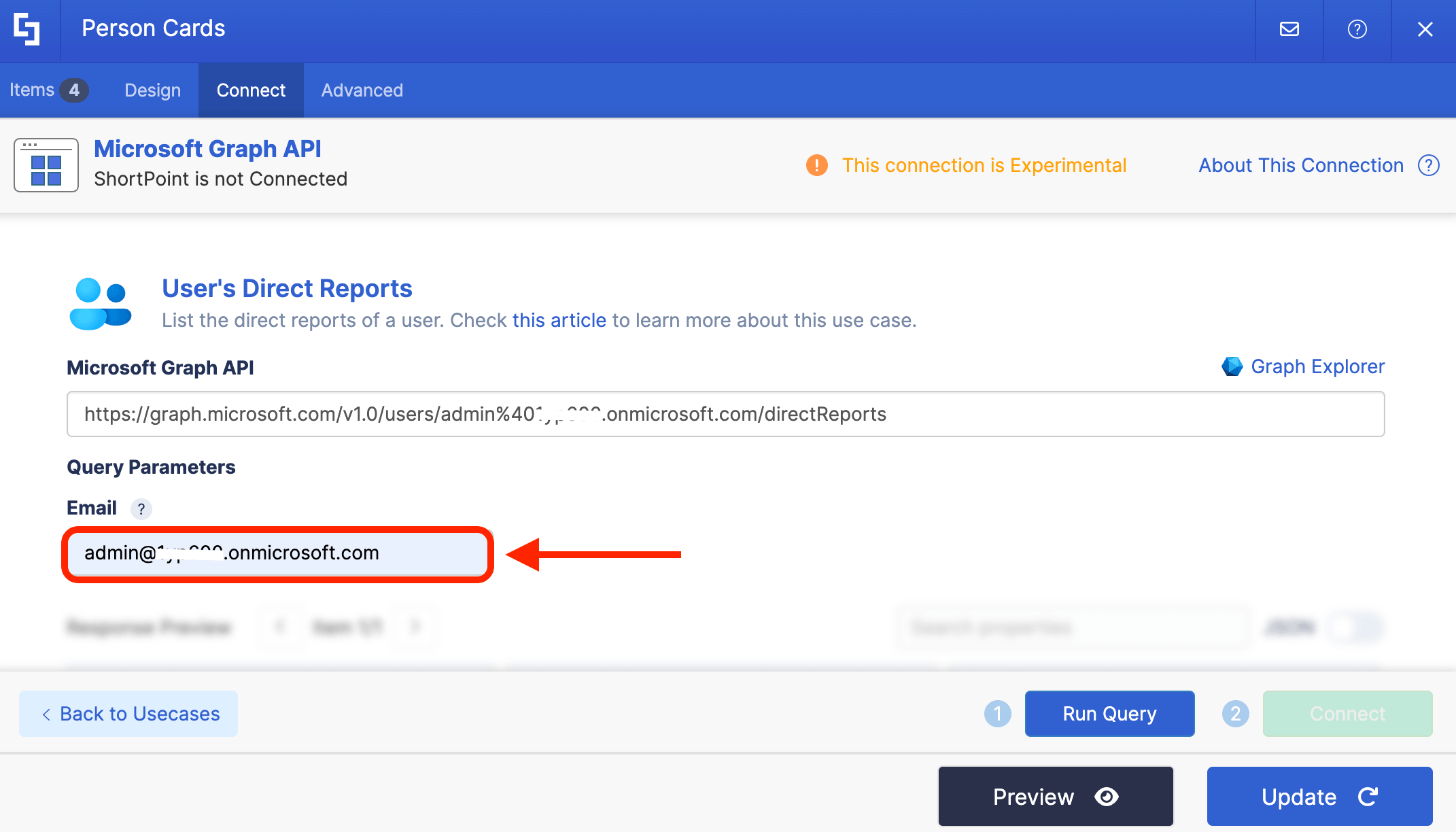1456x832 pixels.
Task: Focus the Microsoft Graph API URL field
Action: click(725, 414)
